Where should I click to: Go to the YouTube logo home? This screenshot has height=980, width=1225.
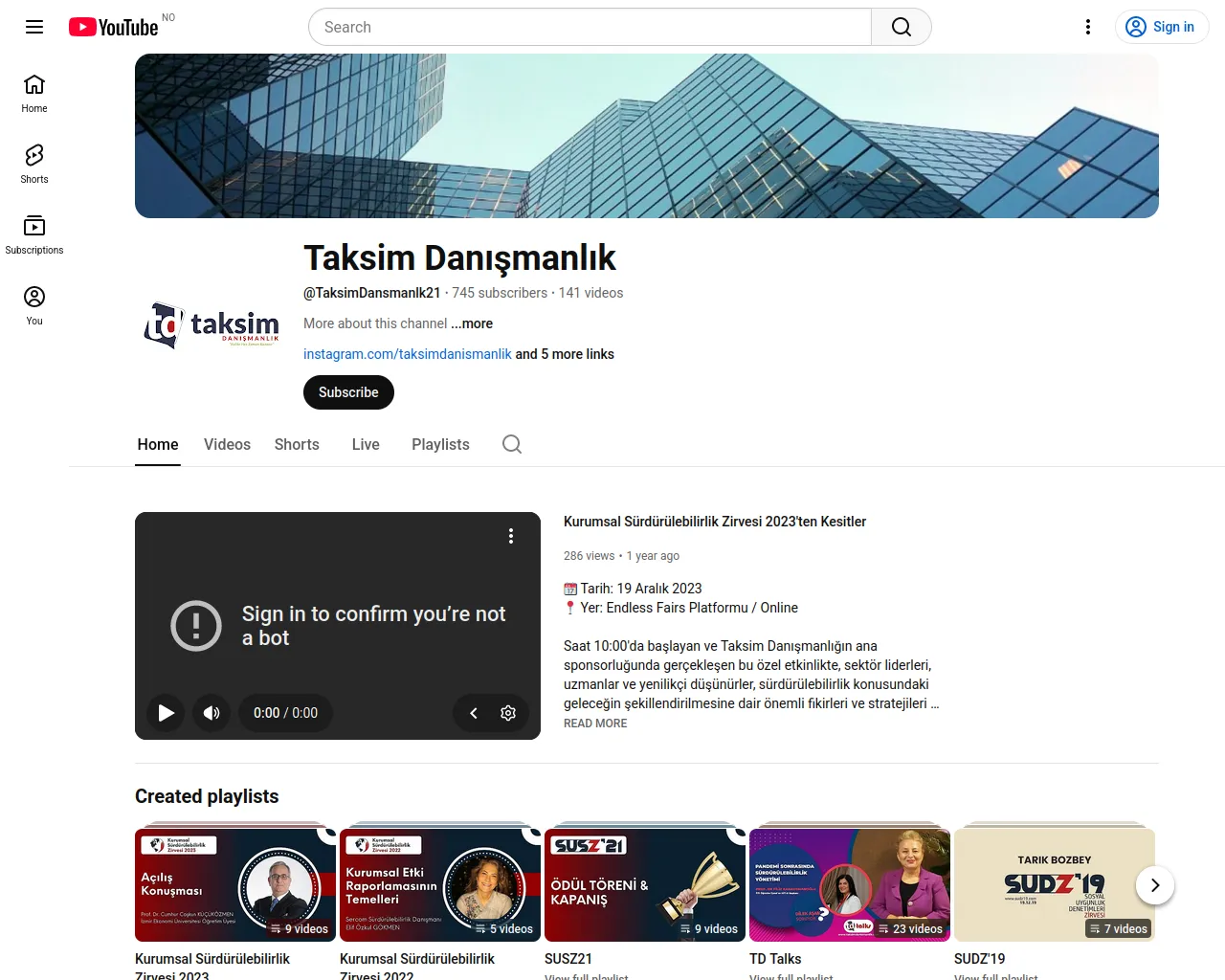113,27
